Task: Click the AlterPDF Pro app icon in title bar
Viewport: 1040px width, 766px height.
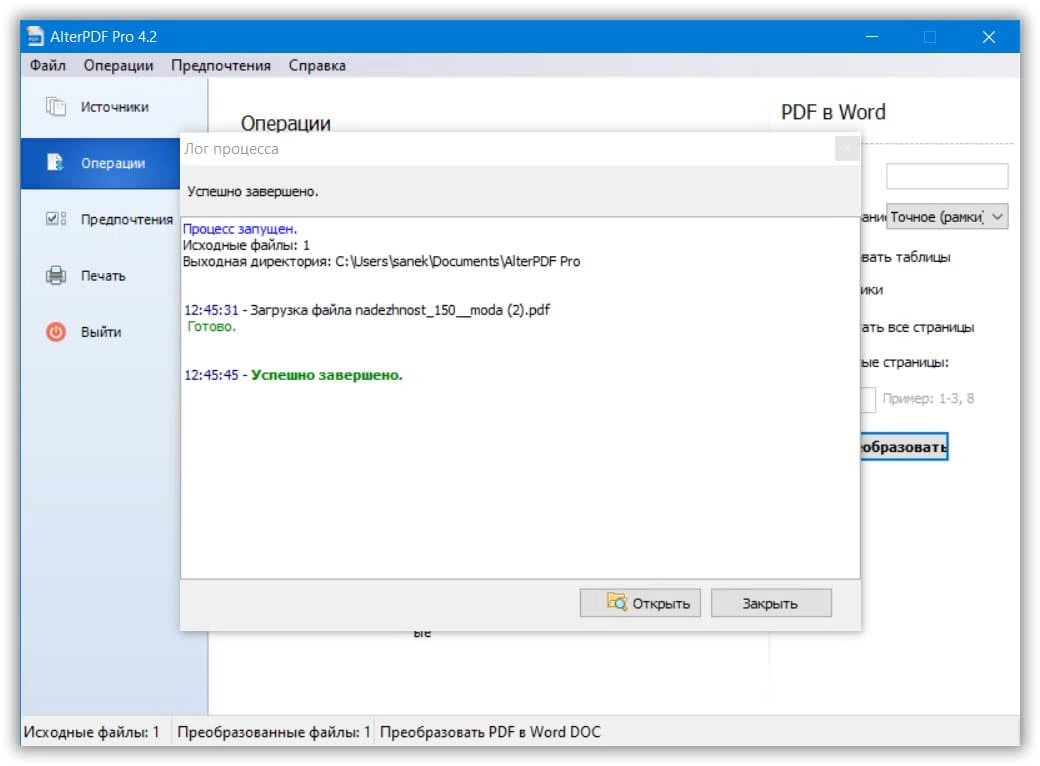Action: pyautogui.click(x=35, y=36)
